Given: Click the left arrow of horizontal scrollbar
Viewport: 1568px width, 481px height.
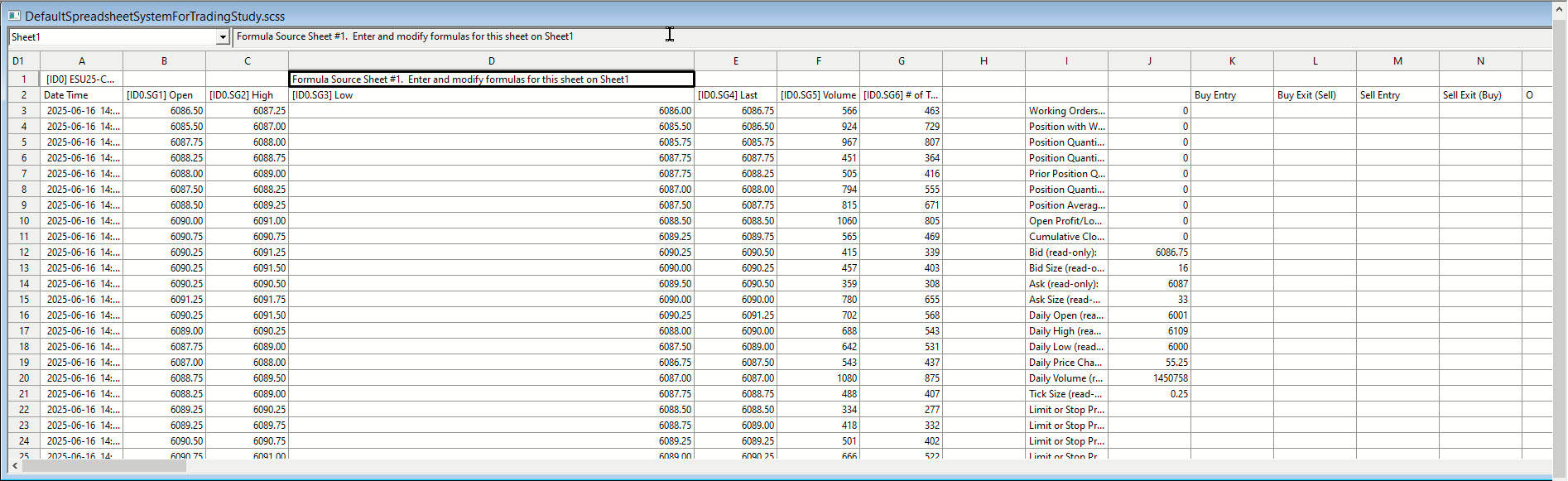Looking at the screenshot, I should pos(15,466).
